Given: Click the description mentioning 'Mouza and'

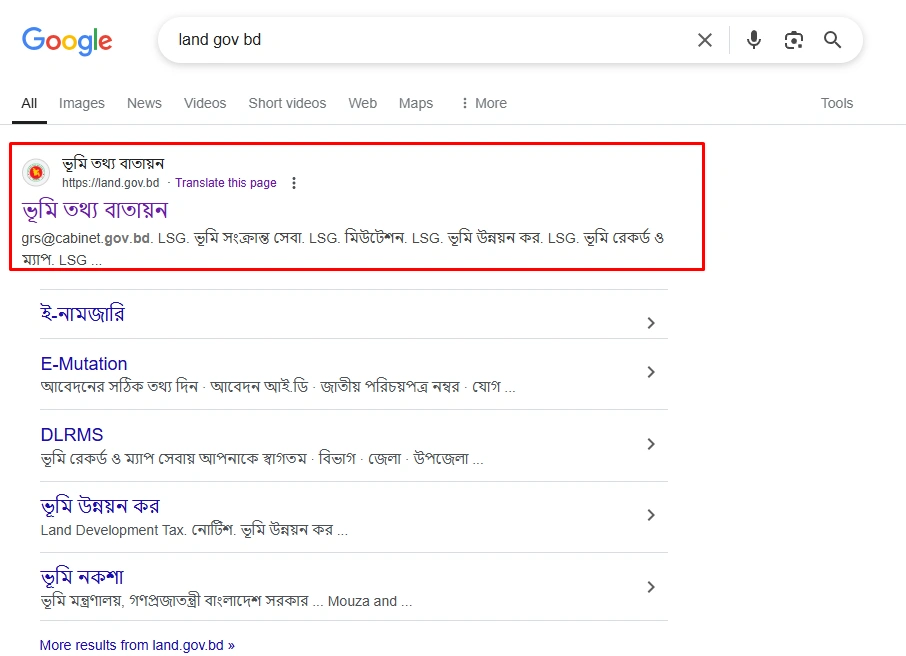Looking at the screenshot, I should point(226,601).
